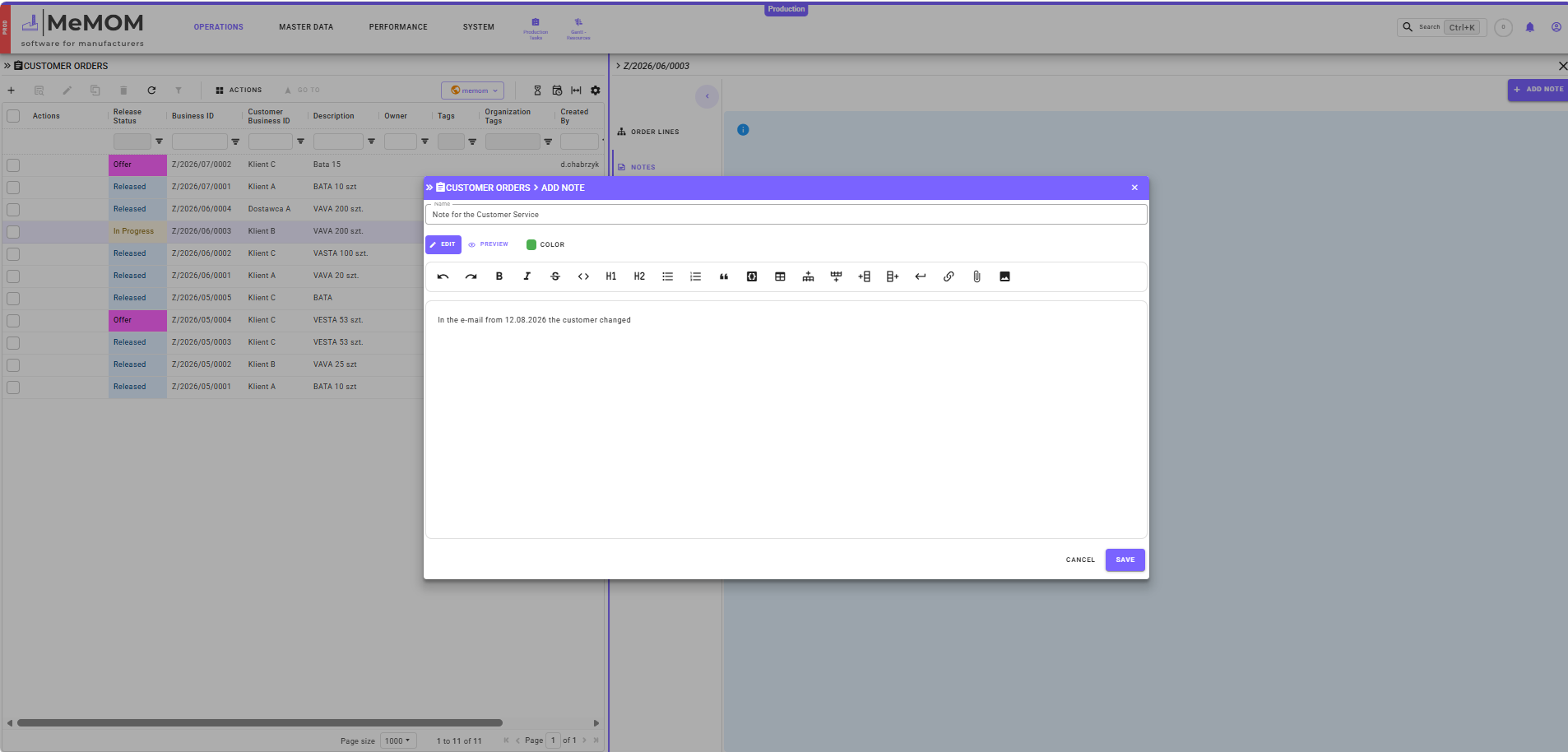Check the row for order Z/2026/07/0002
Image resolution: width=1568 pixels, height=752 pixels.
point(13,165)
